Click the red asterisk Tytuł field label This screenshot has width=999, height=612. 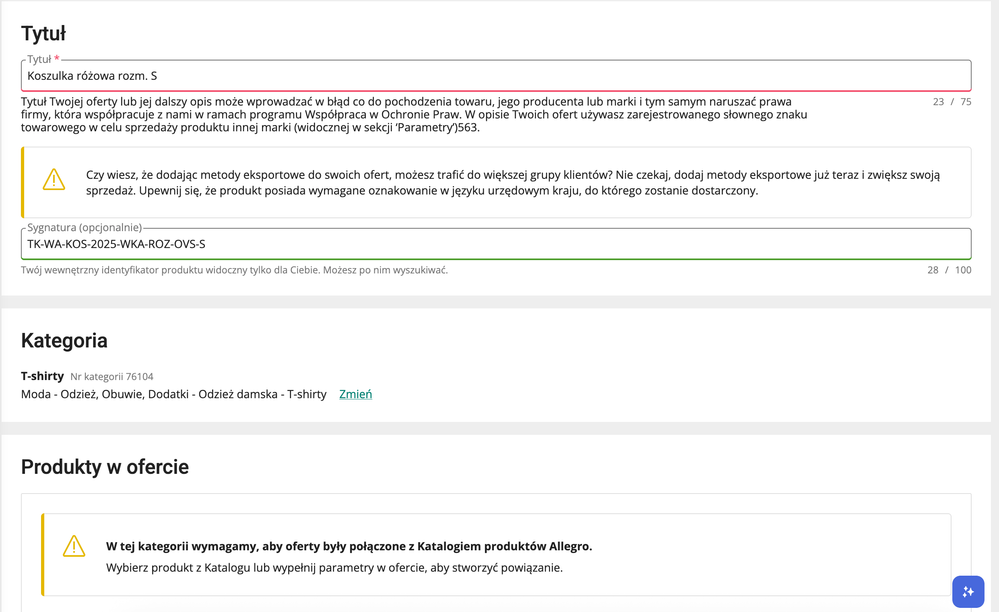[43, 60]
